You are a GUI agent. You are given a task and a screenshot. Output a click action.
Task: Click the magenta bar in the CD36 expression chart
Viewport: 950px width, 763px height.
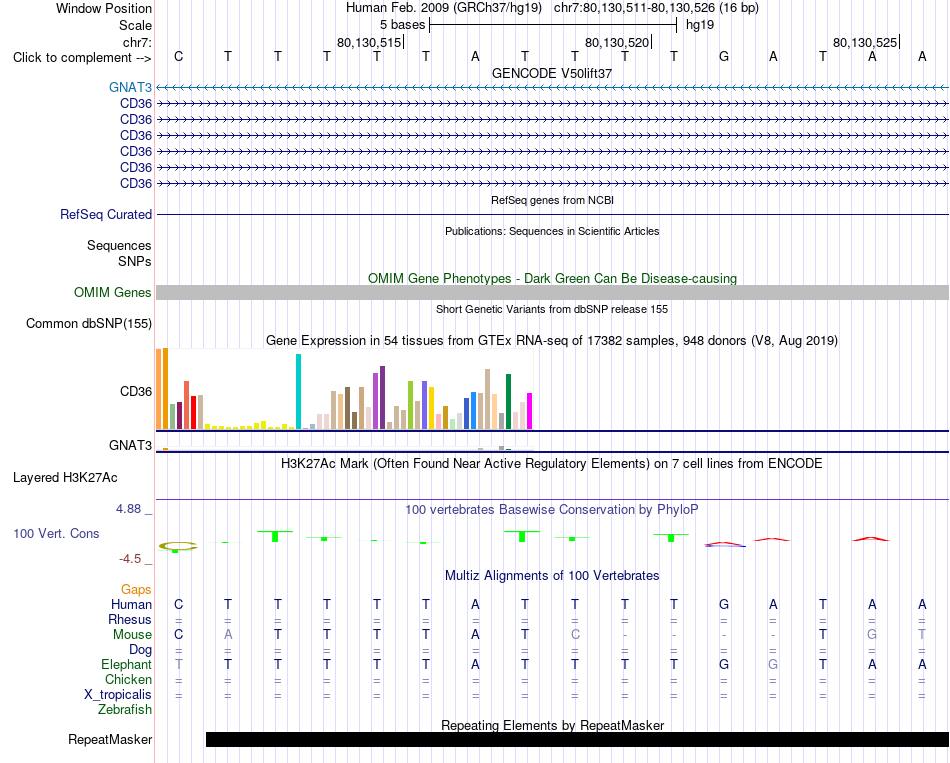[530, 411]
